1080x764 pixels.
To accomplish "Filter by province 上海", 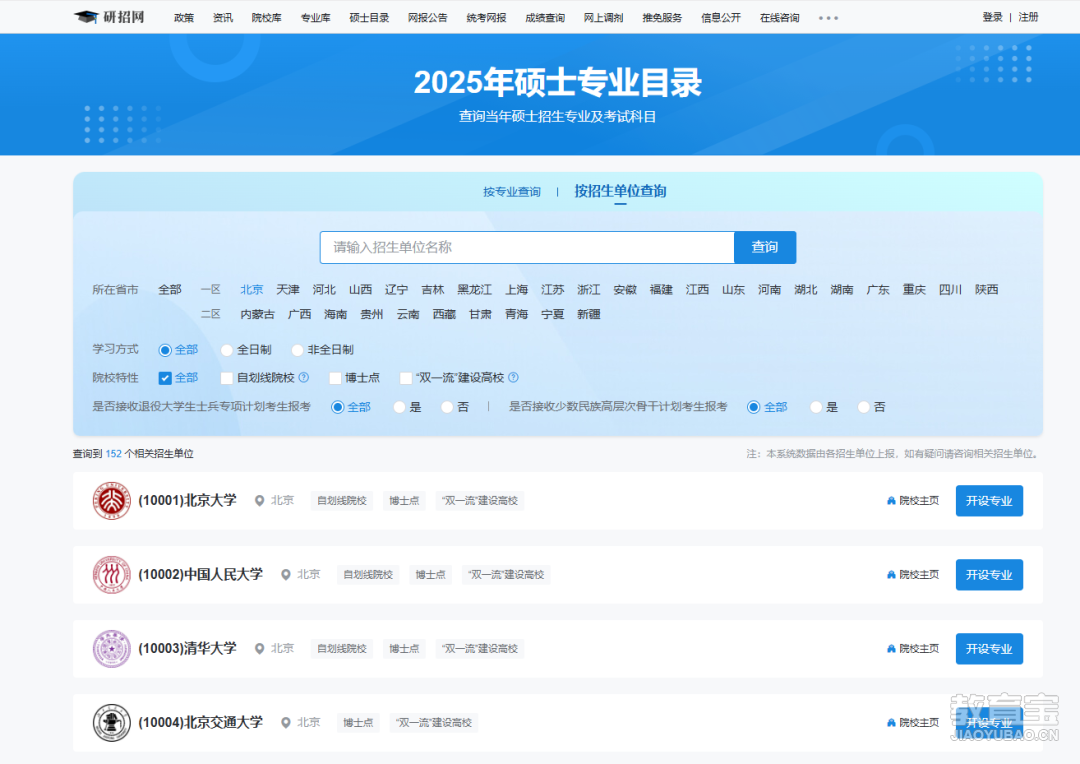I will click(x=517, y=290).
